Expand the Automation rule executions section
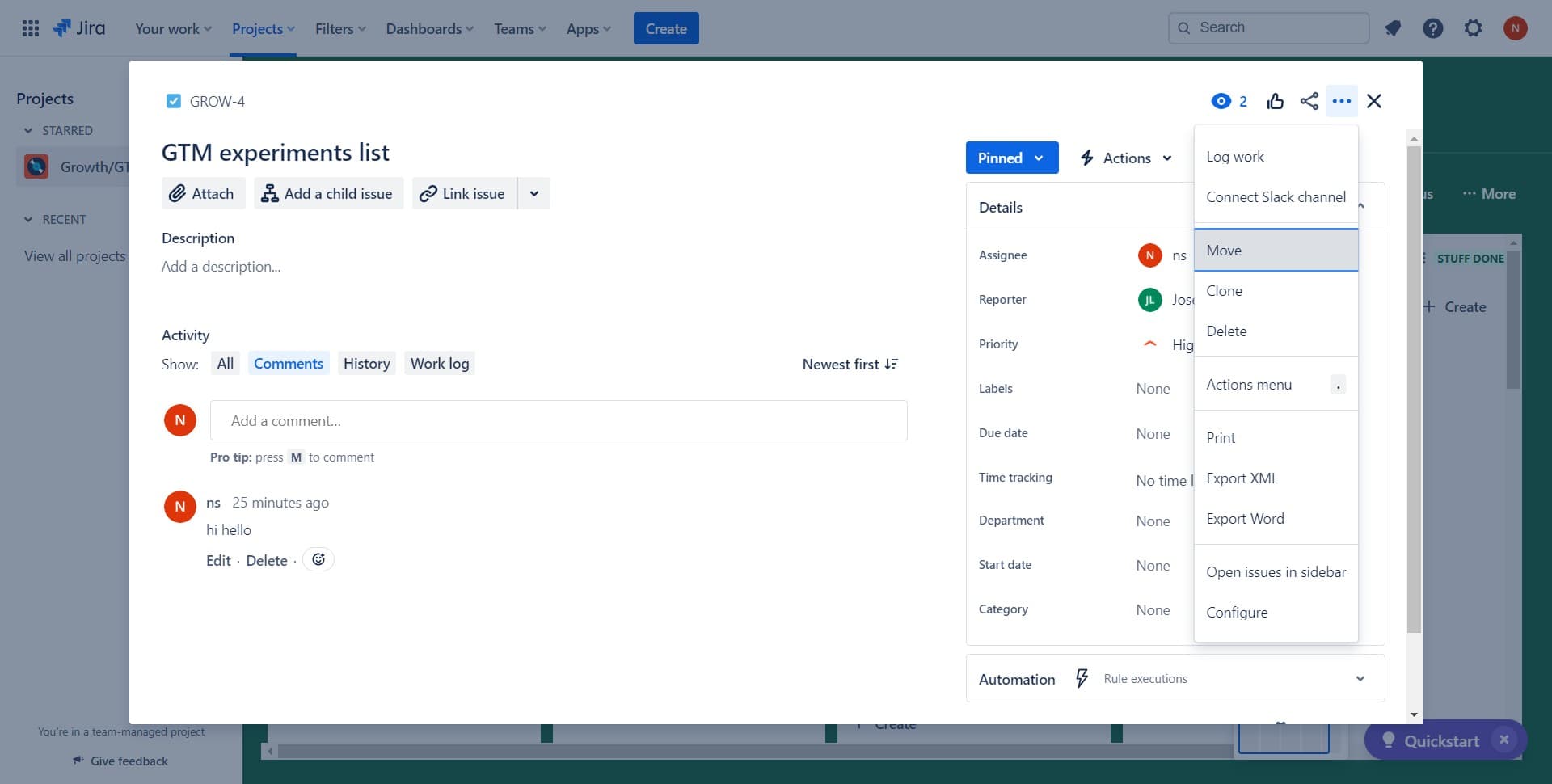1552x784 pixels. coord(1360,679)
